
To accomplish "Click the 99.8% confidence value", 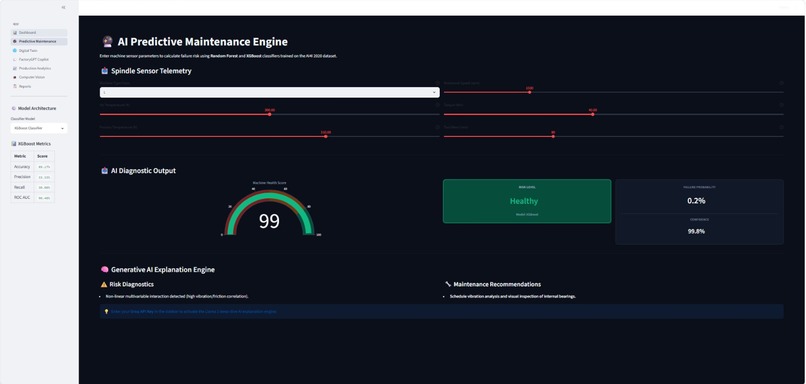I will 696,231.
